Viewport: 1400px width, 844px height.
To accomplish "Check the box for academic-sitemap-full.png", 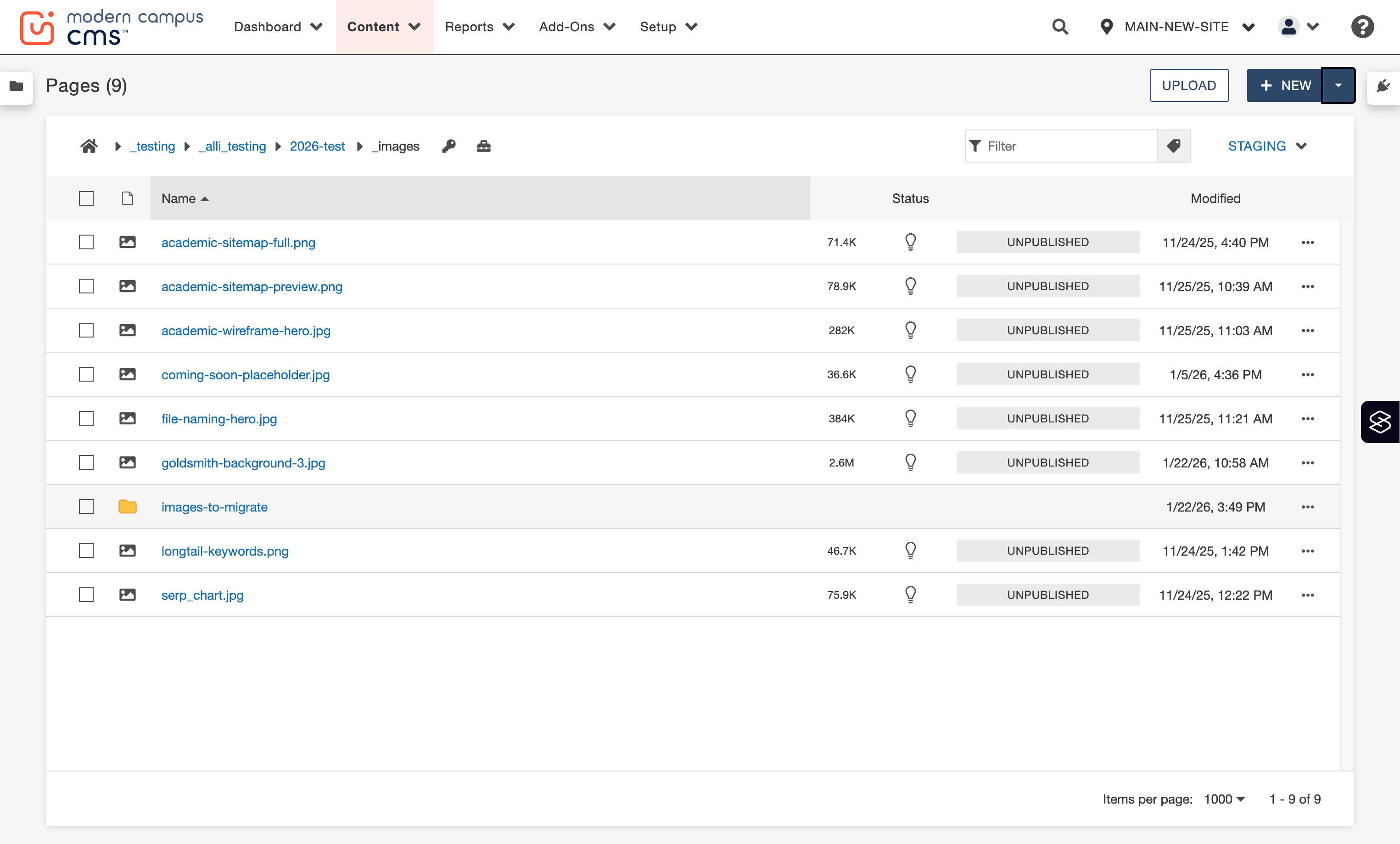I will [x=86, y=242].
